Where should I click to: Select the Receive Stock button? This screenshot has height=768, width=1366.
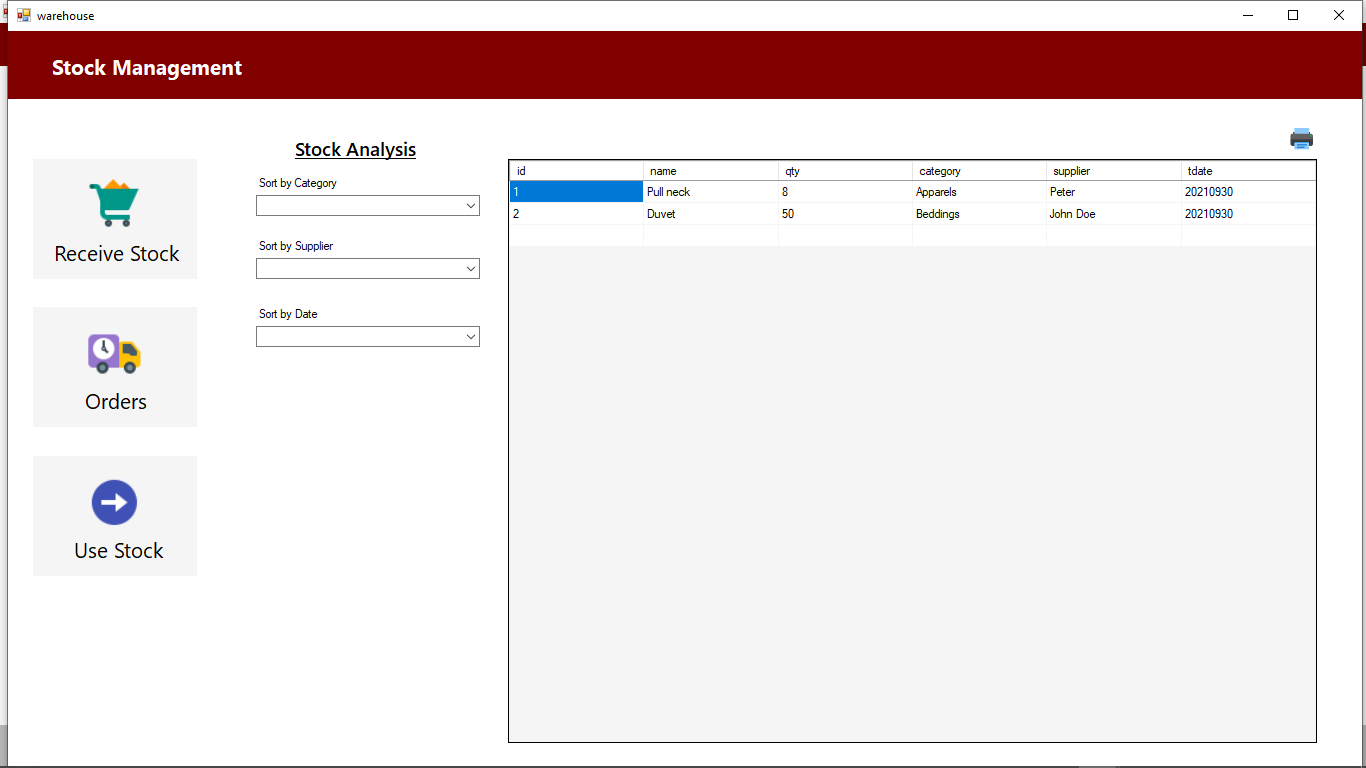click(114, 219)
